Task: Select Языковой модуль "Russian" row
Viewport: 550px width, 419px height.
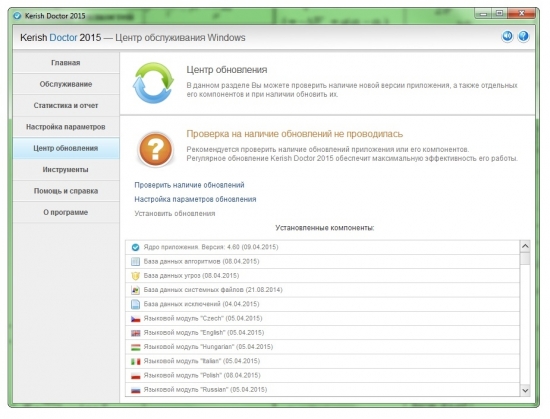Action: pos(322,390)
